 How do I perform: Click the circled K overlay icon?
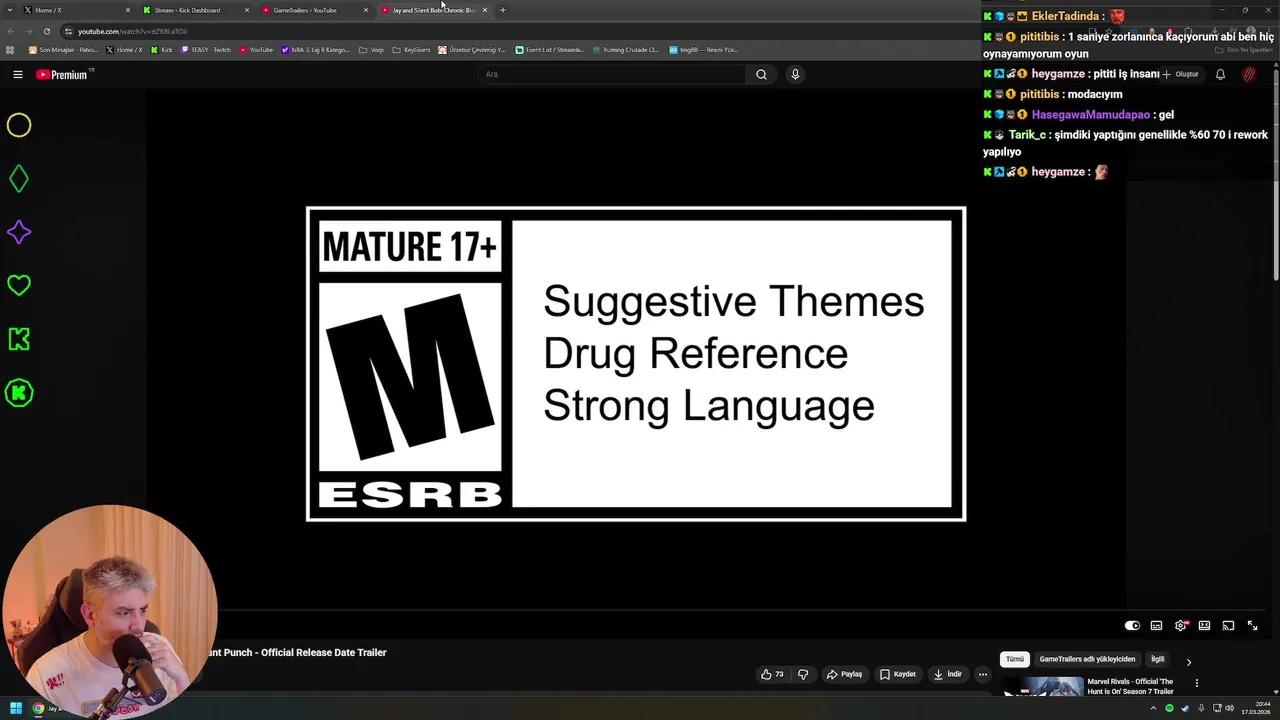coord(19,393)
